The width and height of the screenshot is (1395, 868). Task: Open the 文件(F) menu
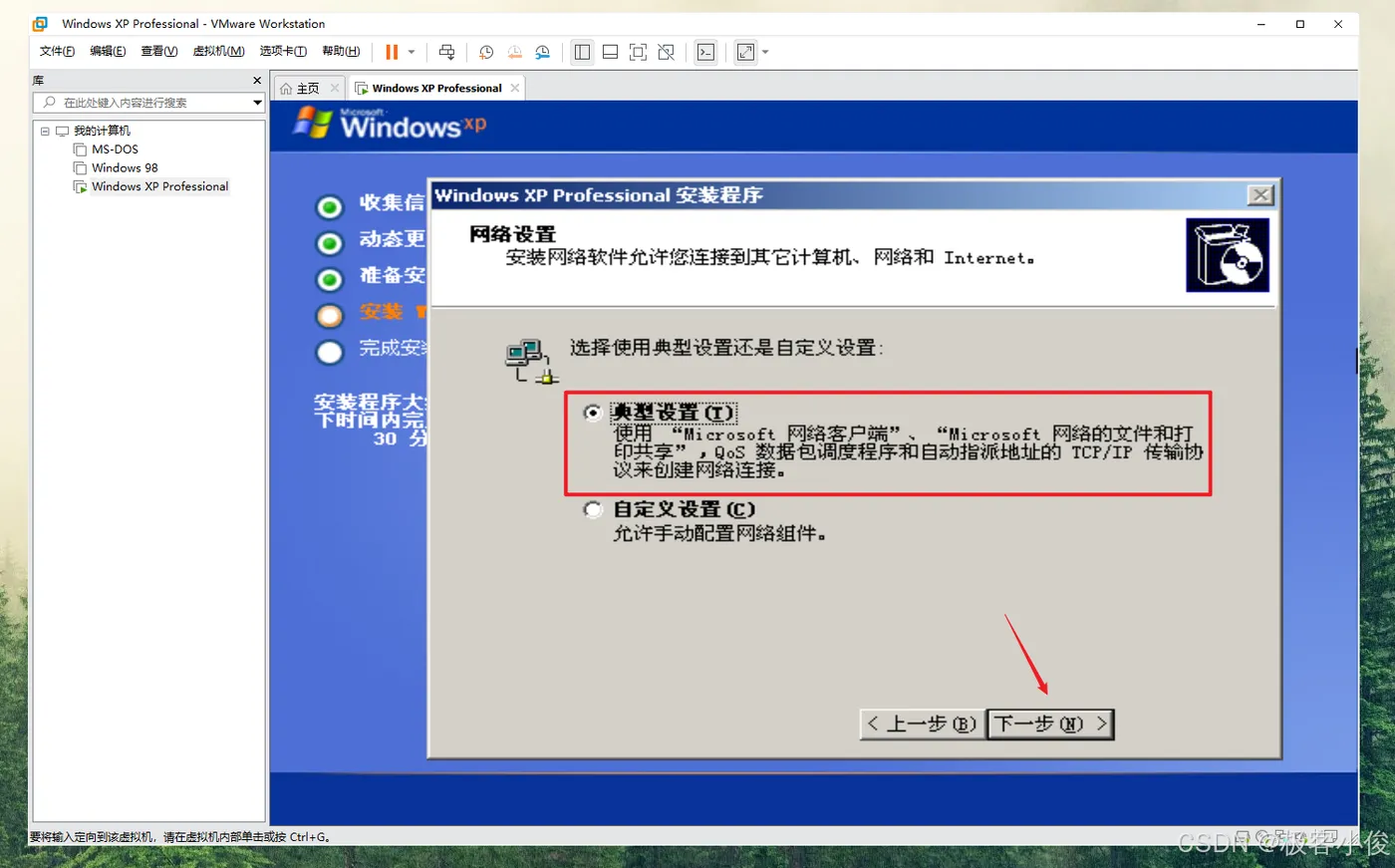57,51
